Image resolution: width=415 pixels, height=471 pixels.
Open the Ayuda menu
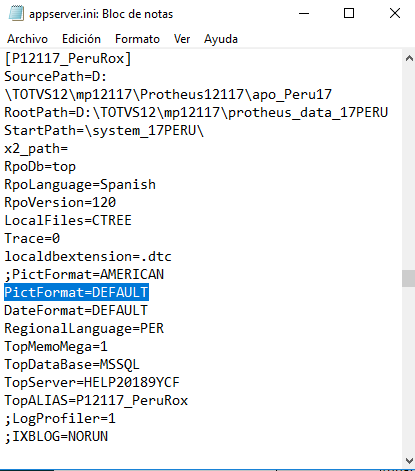[221, 39]
